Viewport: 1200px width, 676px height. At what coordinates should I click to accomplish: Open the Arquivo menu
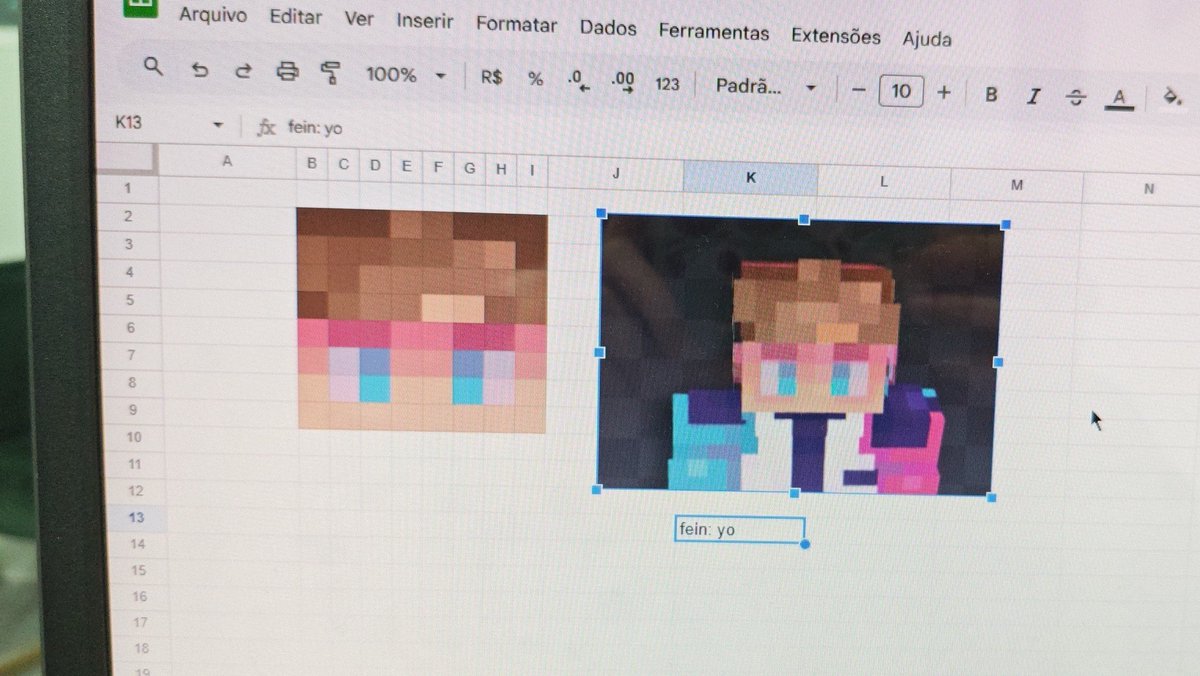(213, 15)
